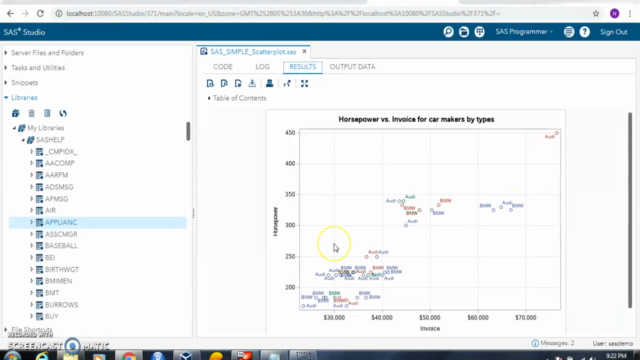Switch to the OUTPUT DATA tab
Image resolution: width=640 pixels, height=360 pixels.
[x=352, y=67]
